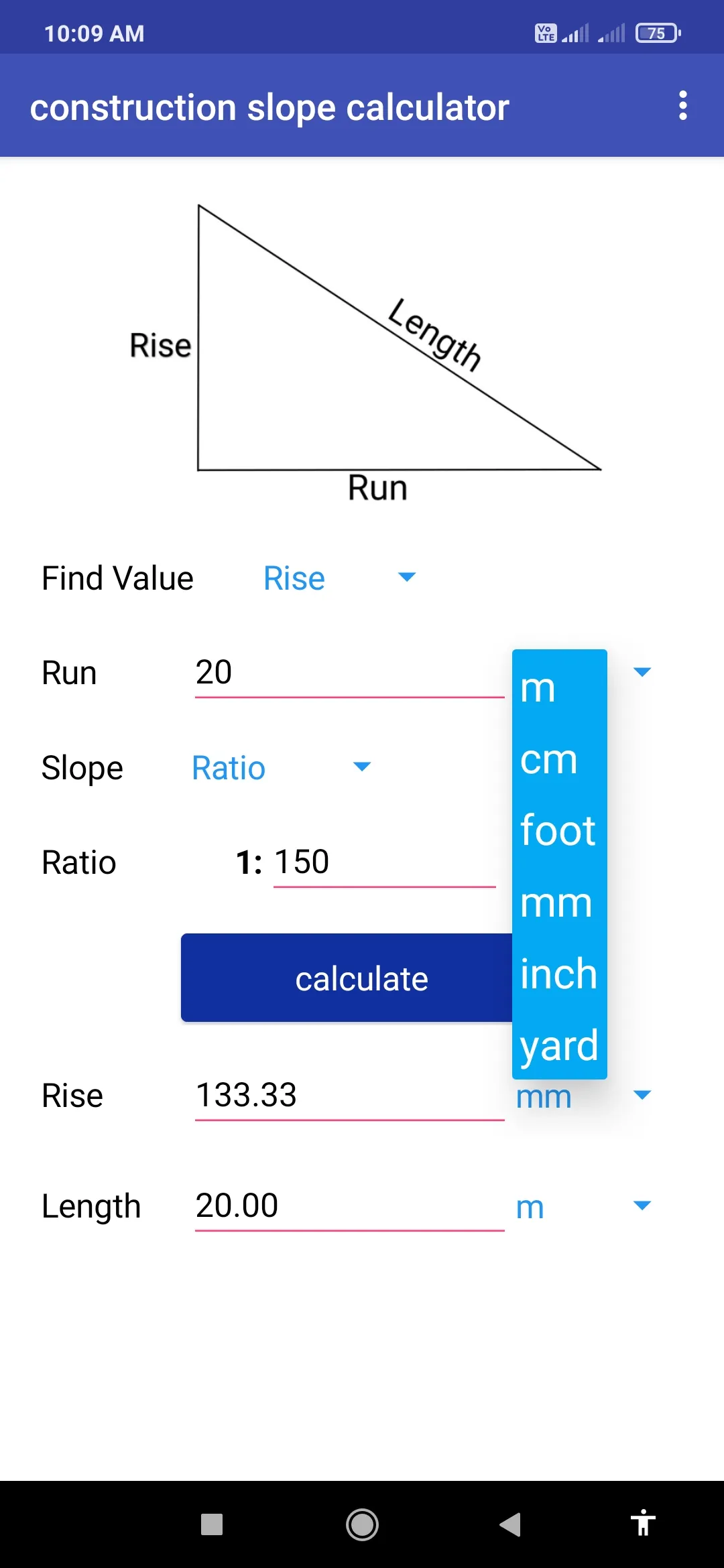724x1568 pixels.
Task: Focus the Ratio input showing 150
Action: coord(384,862)
